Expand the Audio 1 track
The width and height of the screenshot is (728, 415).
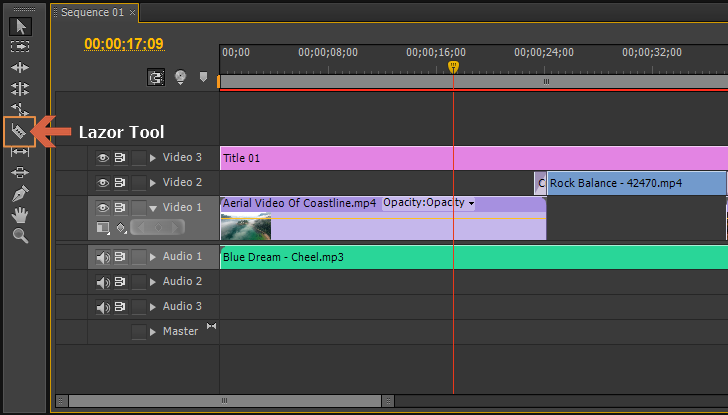pos(153,257)
